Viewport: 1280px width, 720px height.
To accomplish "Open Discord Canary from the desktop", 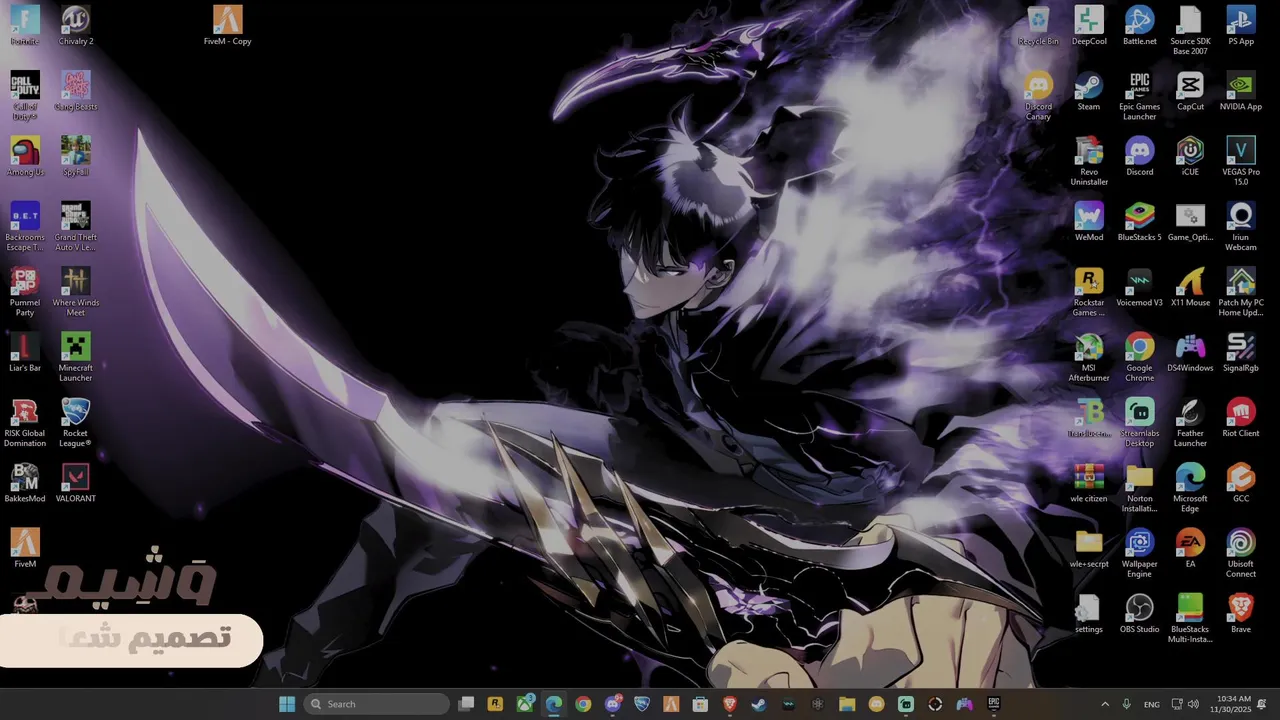I will pos(1038,95).
